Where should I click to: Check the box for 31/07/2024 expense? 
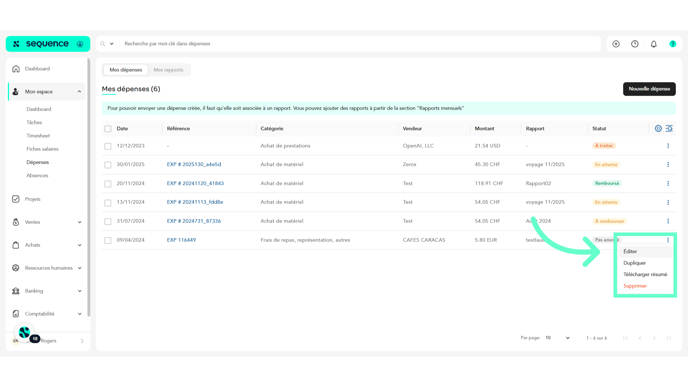click(x=108, y=222)
